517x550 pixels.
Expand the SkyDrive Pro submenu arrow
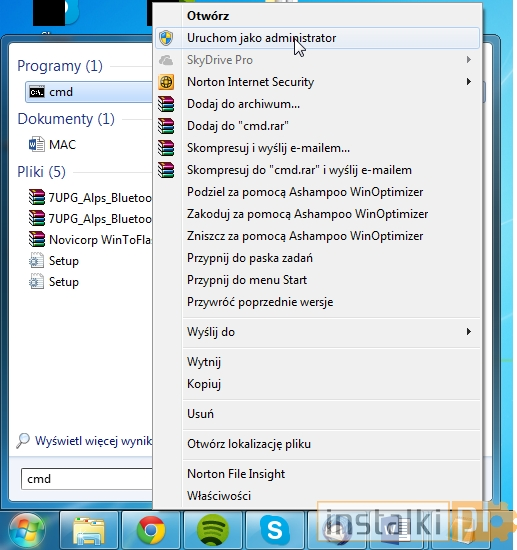[x=469, y=60]
